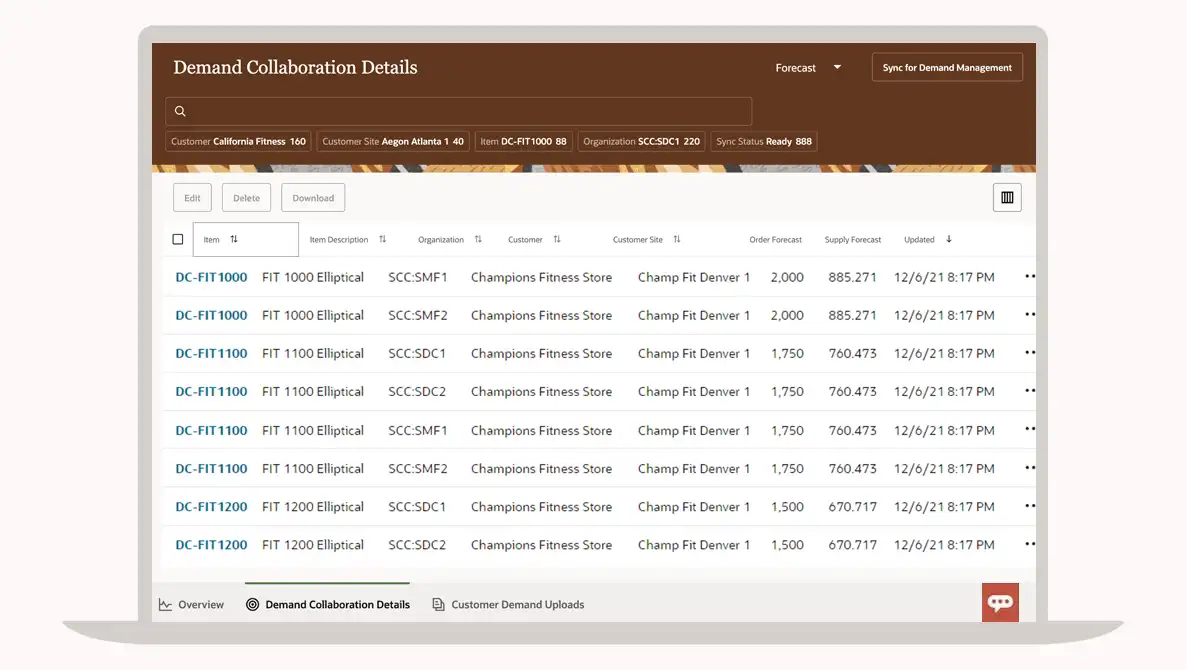This screenshot has height=670, width=1187.
Task: Select the Customer California Fitness filter chip
Action: click(238, 142)
